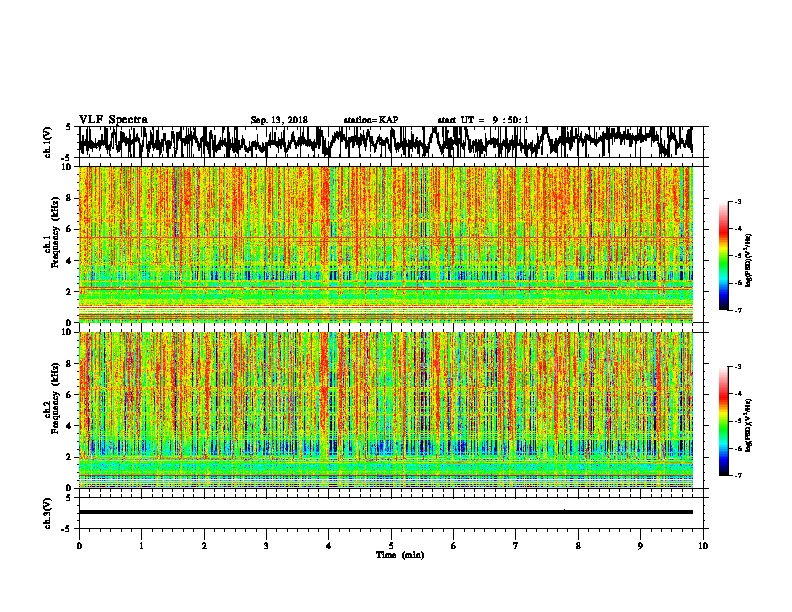Screen dimensions: 792x612
Task: Click the ch.1 spectrogram color scale bar
Action: tap(723, 256)
